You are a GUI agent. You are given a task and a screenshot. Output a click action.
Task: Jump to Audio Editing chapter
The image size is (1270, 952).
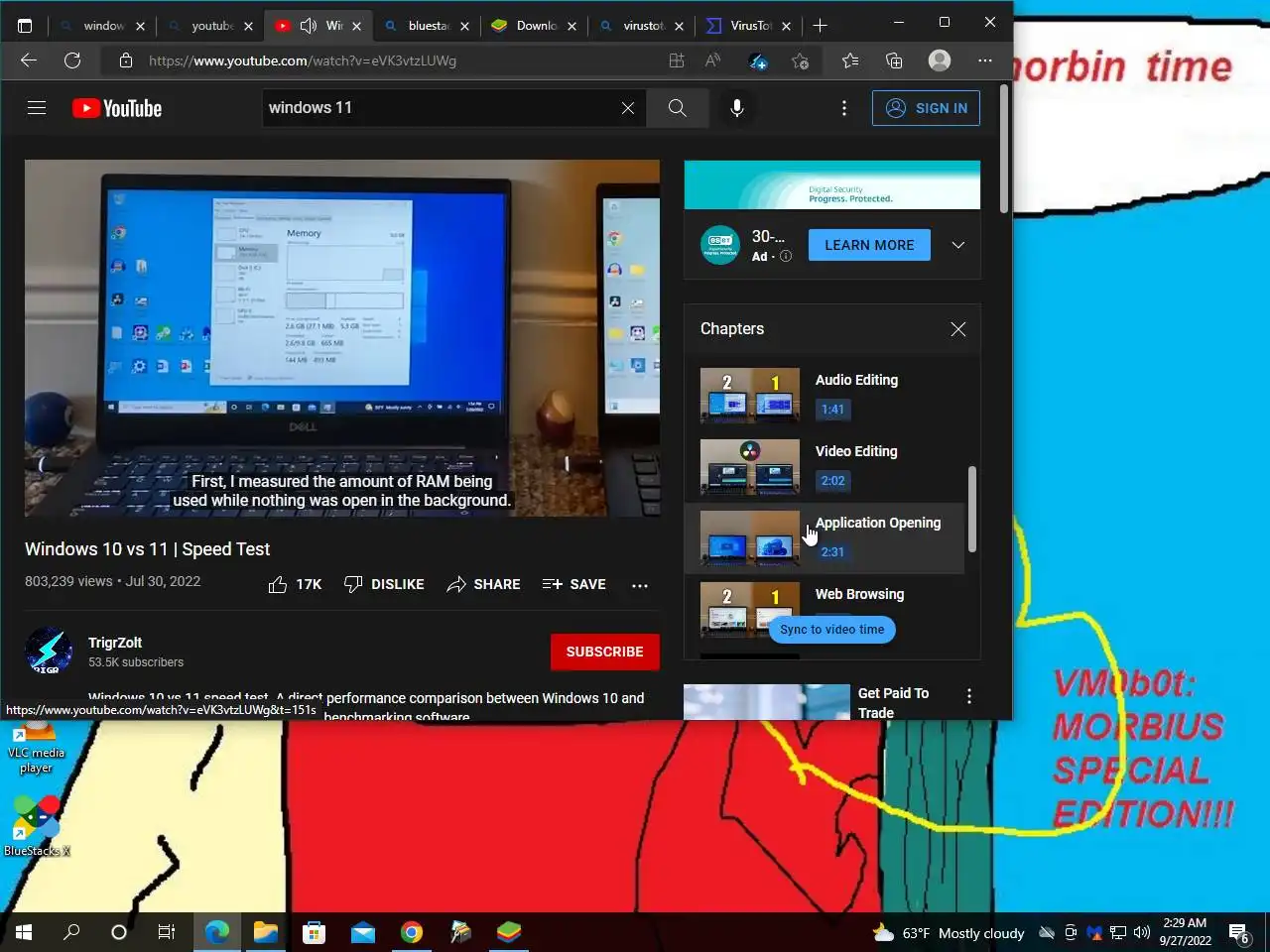coord(825,396)
